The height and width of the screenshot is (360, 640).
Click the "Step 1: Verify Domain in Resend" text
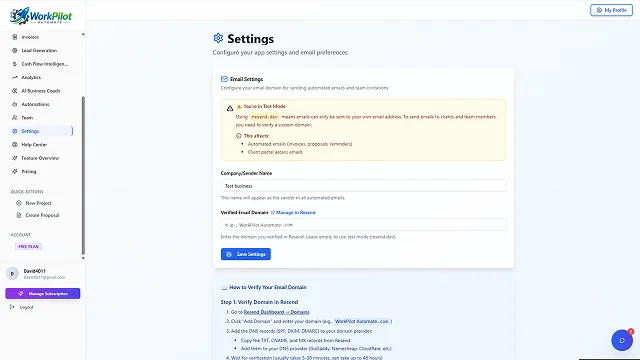pyautogui.click(x=259, y=302)
